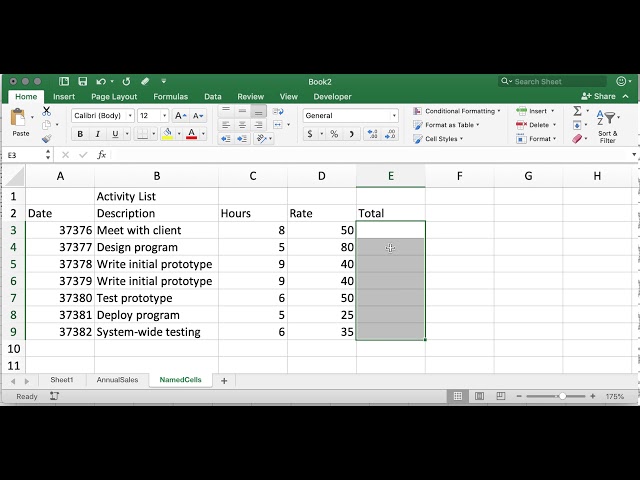Click the Percent Style icon
The height and width of the screenshot is (480, 640).
click(x=334, y=134)
